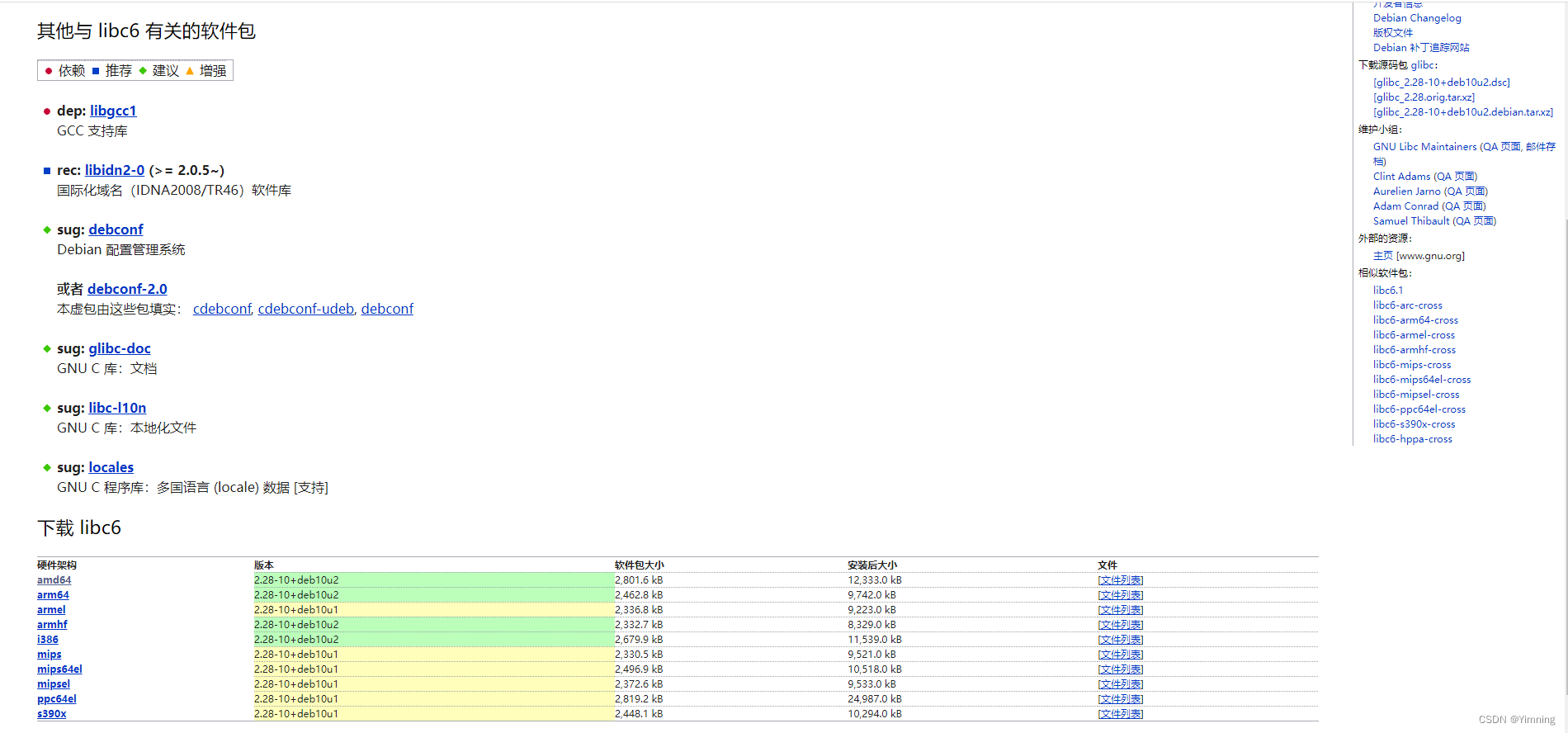Click the 硬件架构 column header

click(57, 565)
